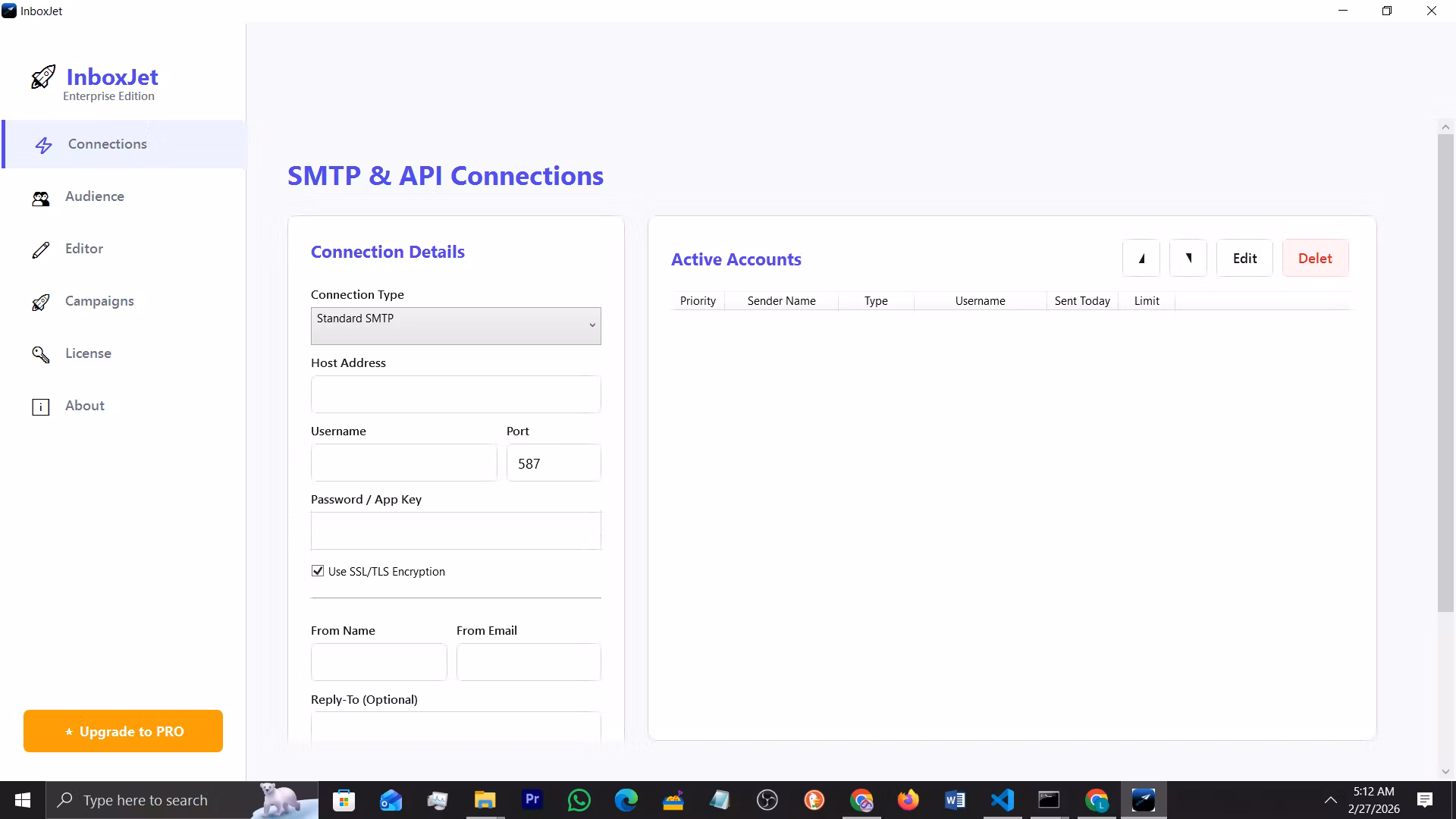Click the taskbar clock showing 5:12 AM
1456x819 pixels.
click(x=1374, y=800)
